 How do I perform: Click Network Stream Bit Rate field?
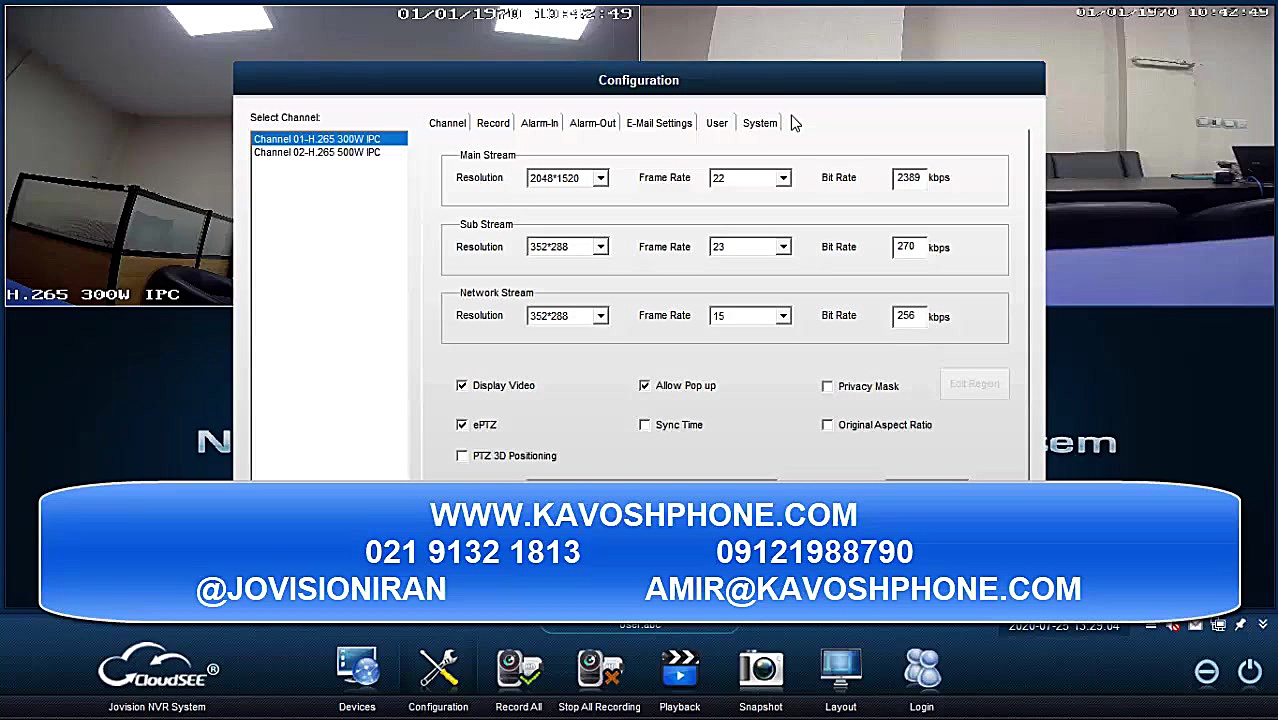909,316
